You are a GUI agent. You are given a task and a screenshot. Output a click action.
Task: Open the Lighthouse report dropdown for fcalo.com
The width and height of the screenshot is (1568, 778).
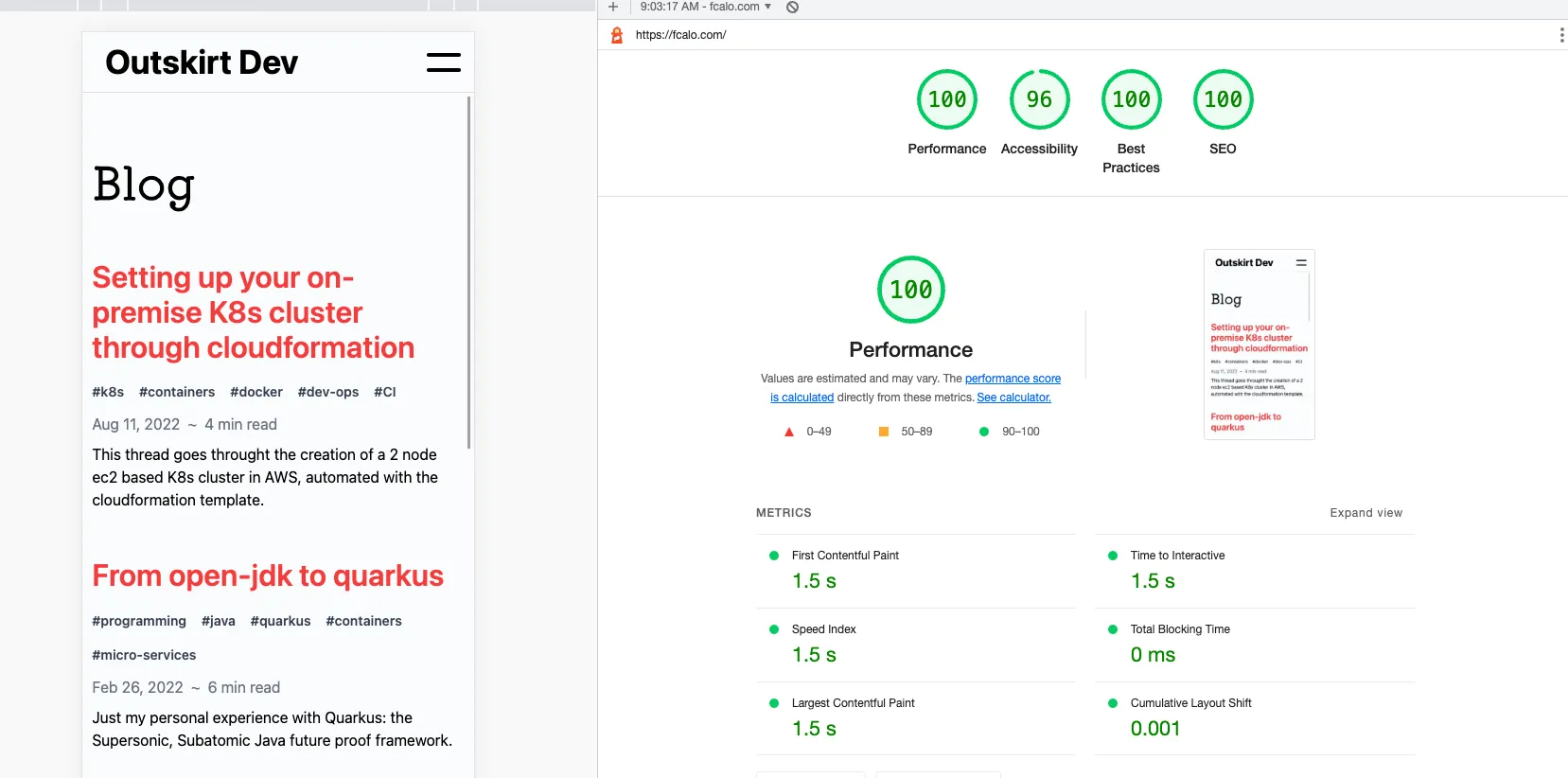pyautogui.click(x=706, y=7)
